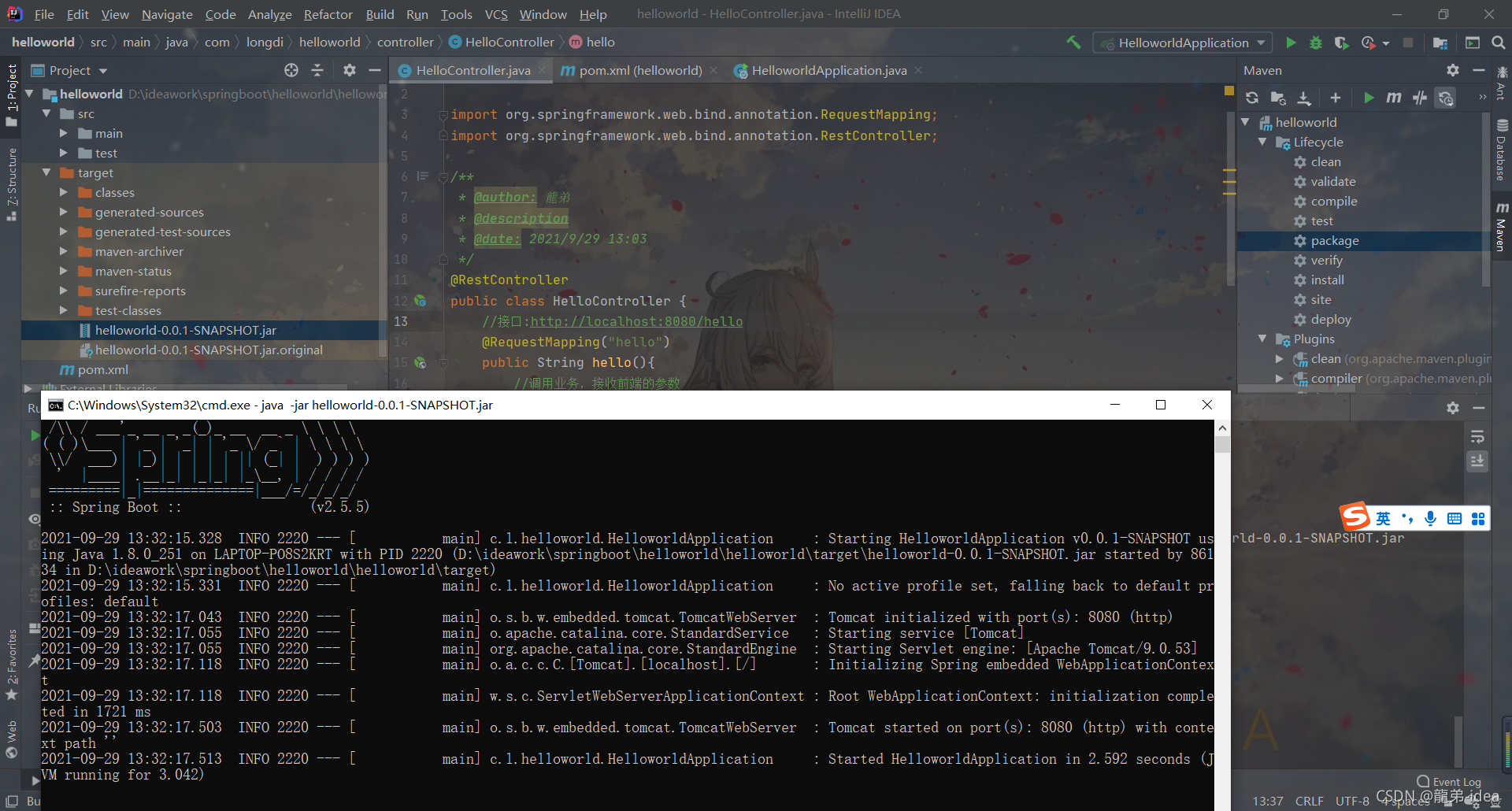
Task: Reimport all Maven projects icon
Action: pyautogui.click(x=1252, y=98)
